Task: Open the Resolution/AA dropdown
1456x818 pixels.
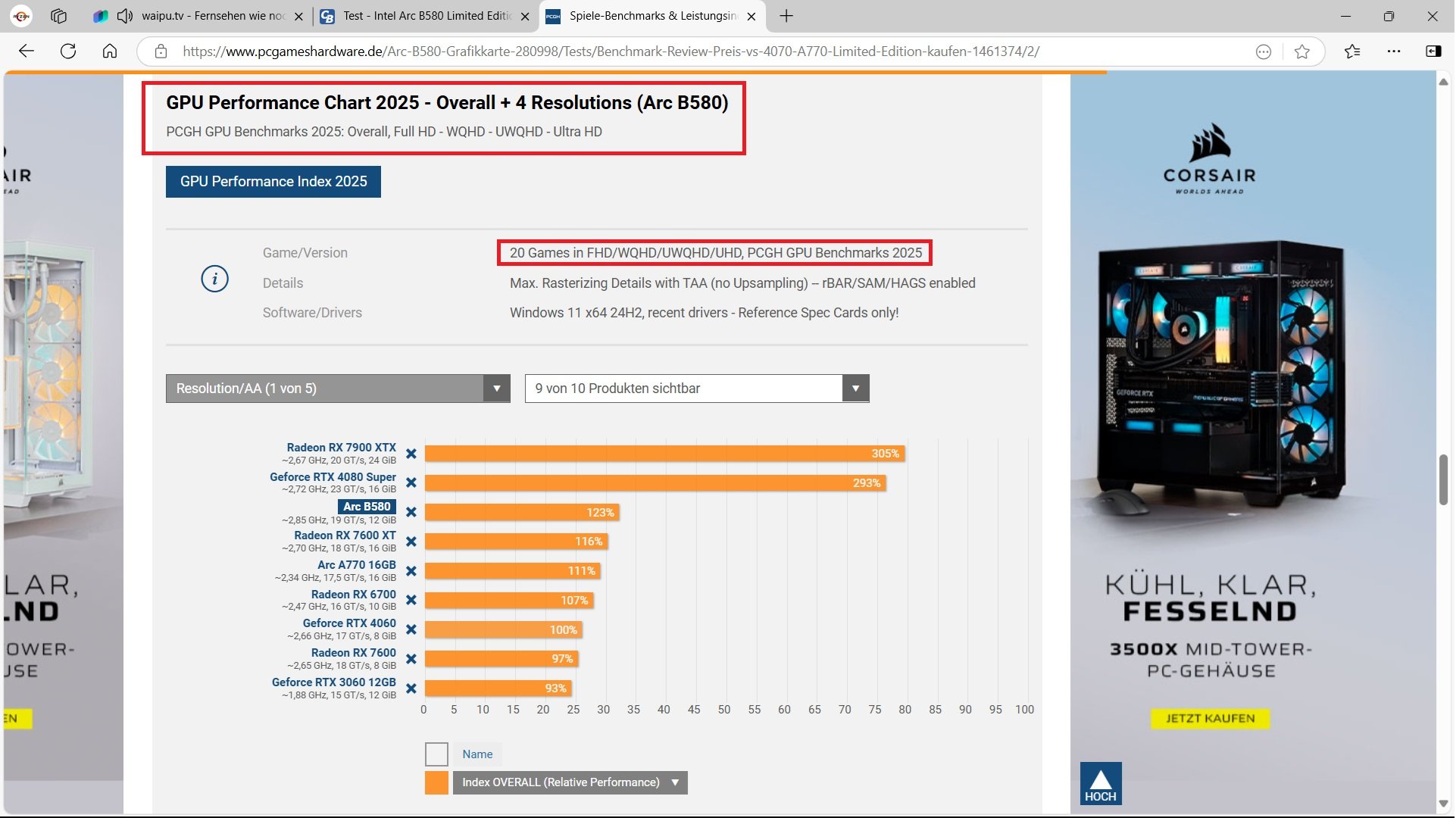Action: coord(338,389)
